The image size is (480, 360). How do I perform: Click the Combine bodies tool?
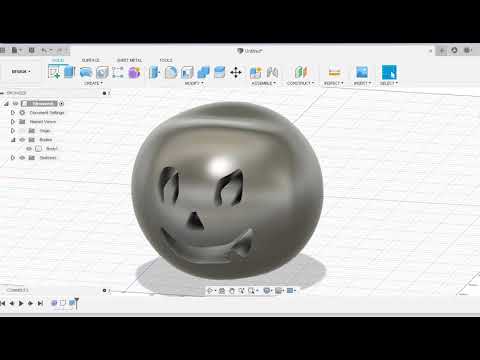(203, 72)
